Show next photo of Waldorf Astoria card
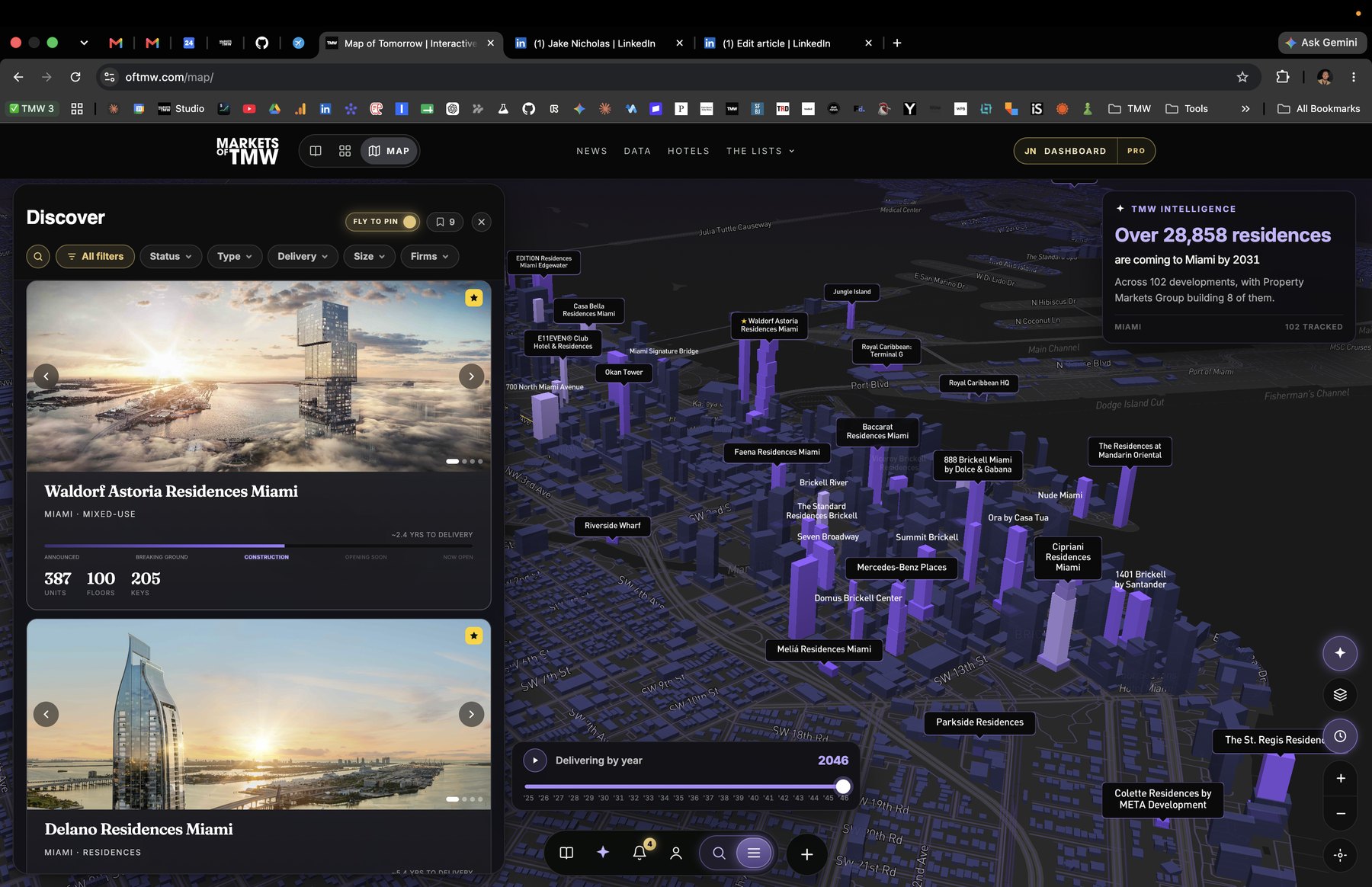Screen dimensions: 1372x887 pyautogui.click(x=471, y=376)
